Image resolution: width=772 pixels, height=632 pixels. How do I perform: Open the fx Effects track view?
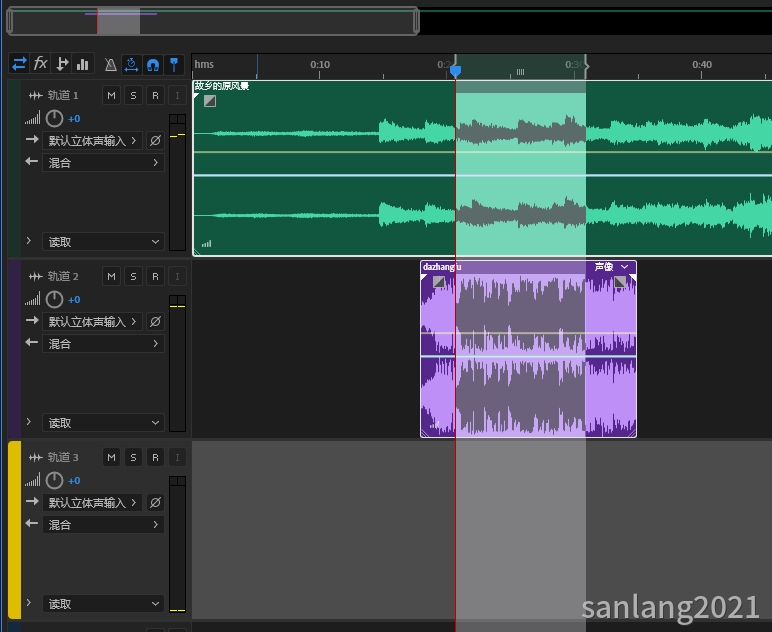[x=41, y=64]
